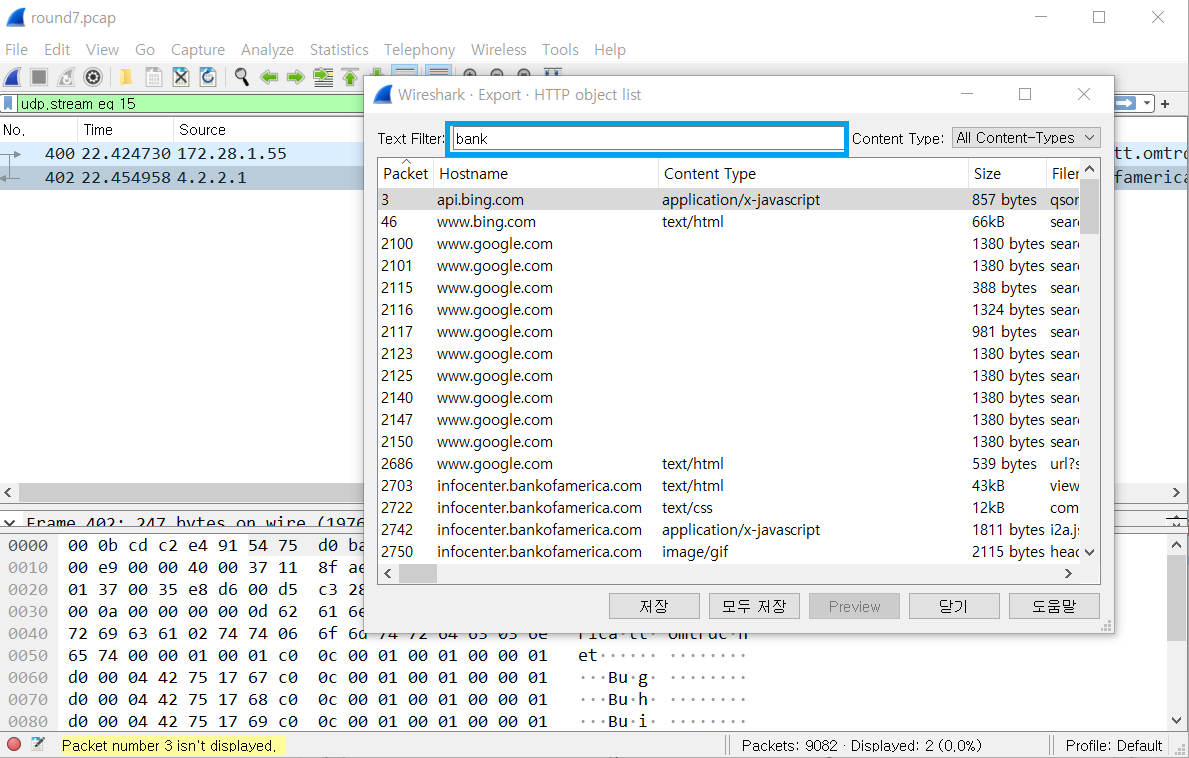
Task: Click the Find packet magnifier icon
Action: tap(241, 77)
